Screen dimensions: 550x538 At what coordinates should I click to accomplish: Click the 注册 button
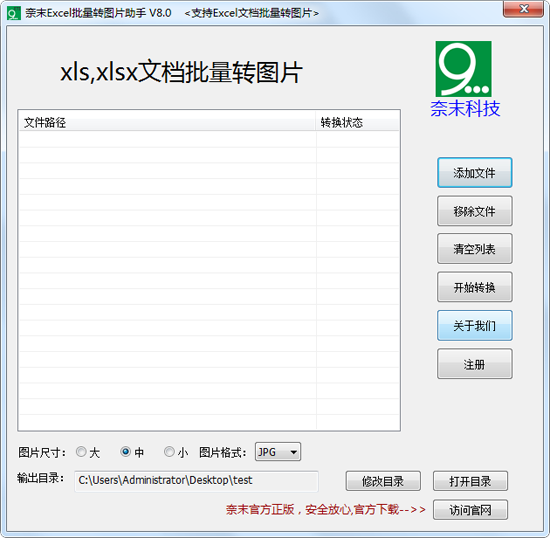pos(475,364)
